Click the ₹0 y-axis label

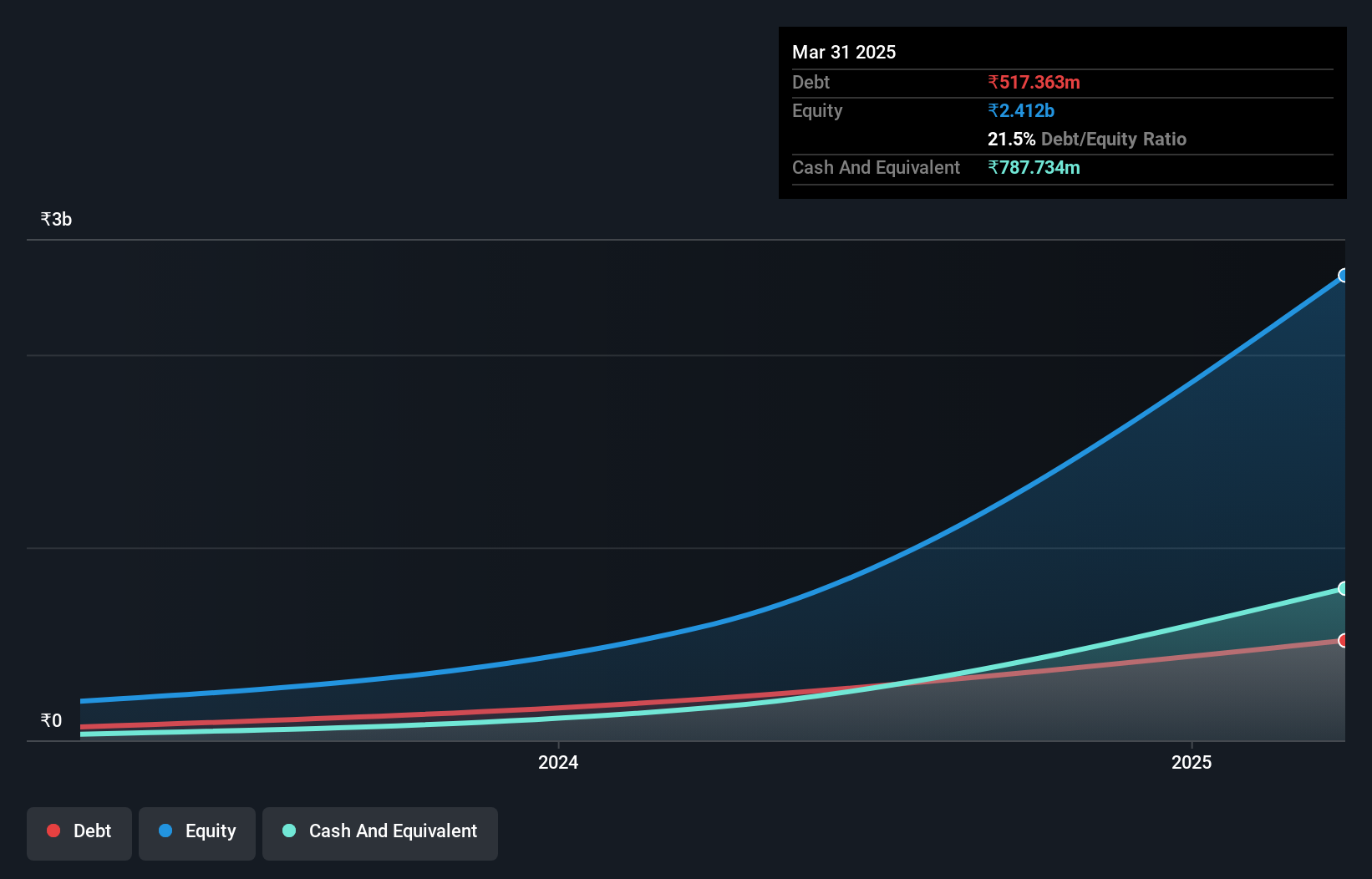pos(51,720)
